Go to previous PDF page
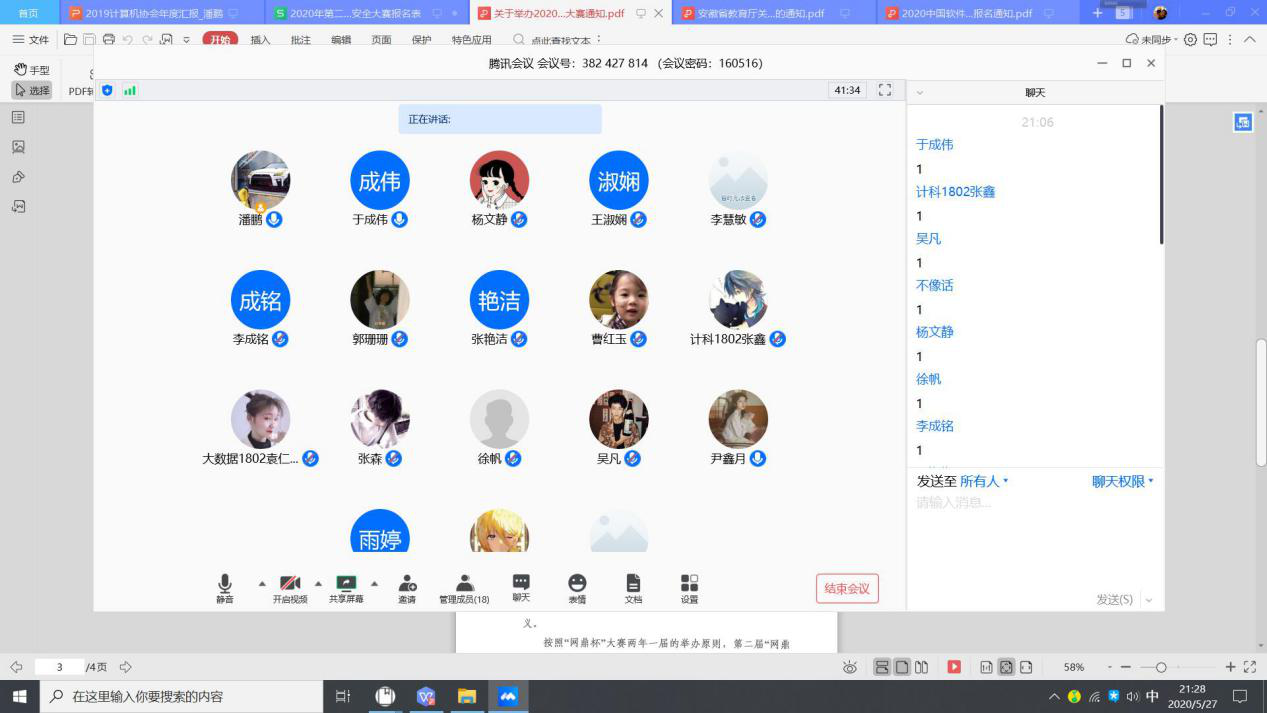The height and width of the screenshot is (713, 1267). tap(16, 667)
